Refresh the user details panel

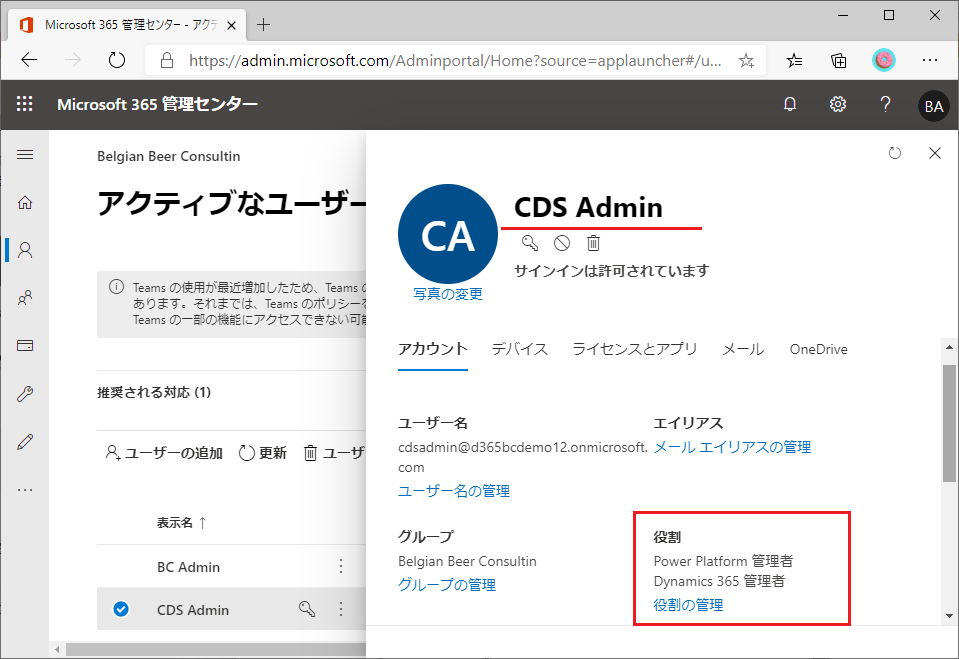click(895, 153)
